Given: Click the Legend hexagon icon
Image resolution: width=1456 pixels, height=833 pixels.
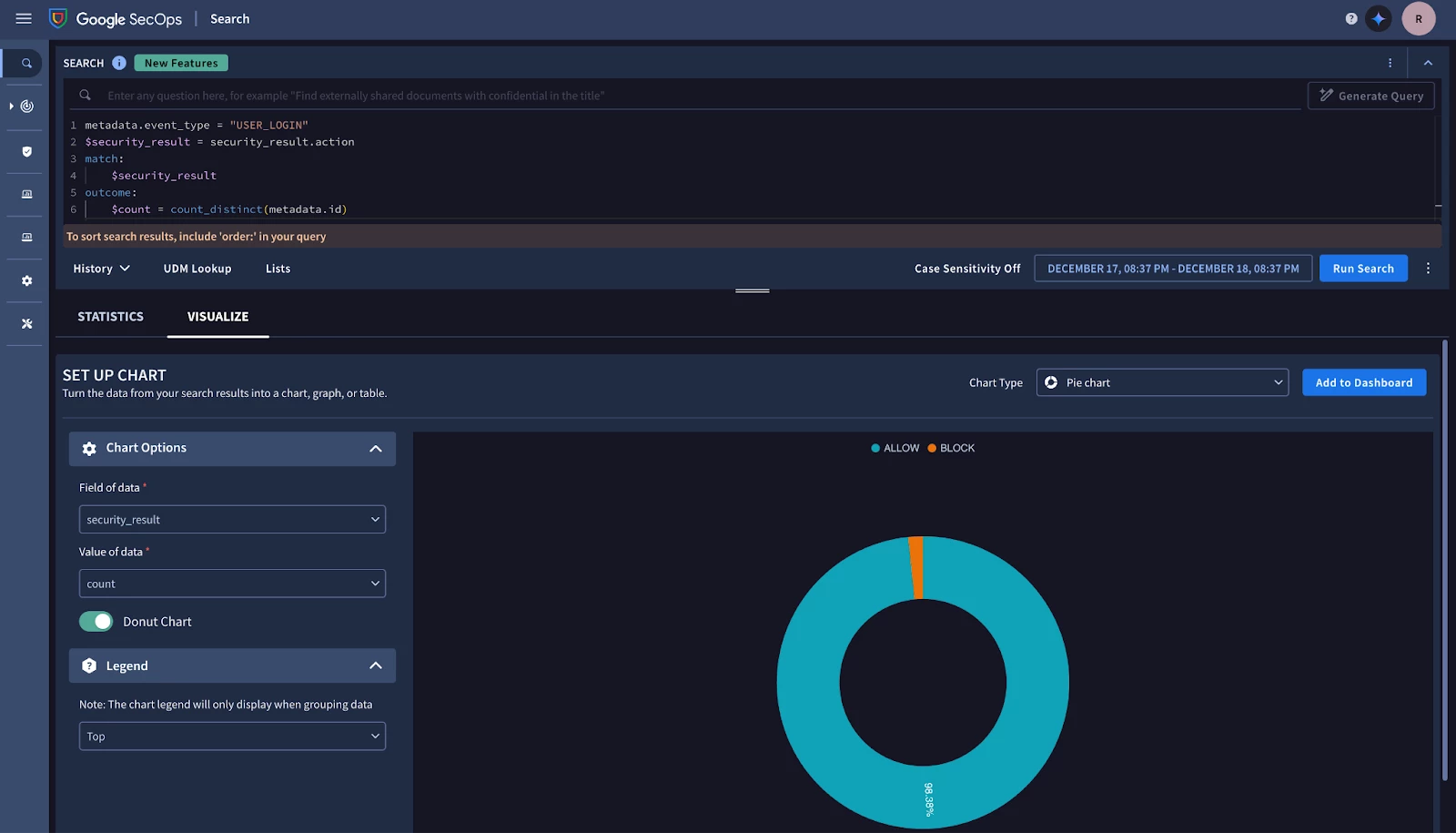Looking at the screenshot, I should [89, 665].
